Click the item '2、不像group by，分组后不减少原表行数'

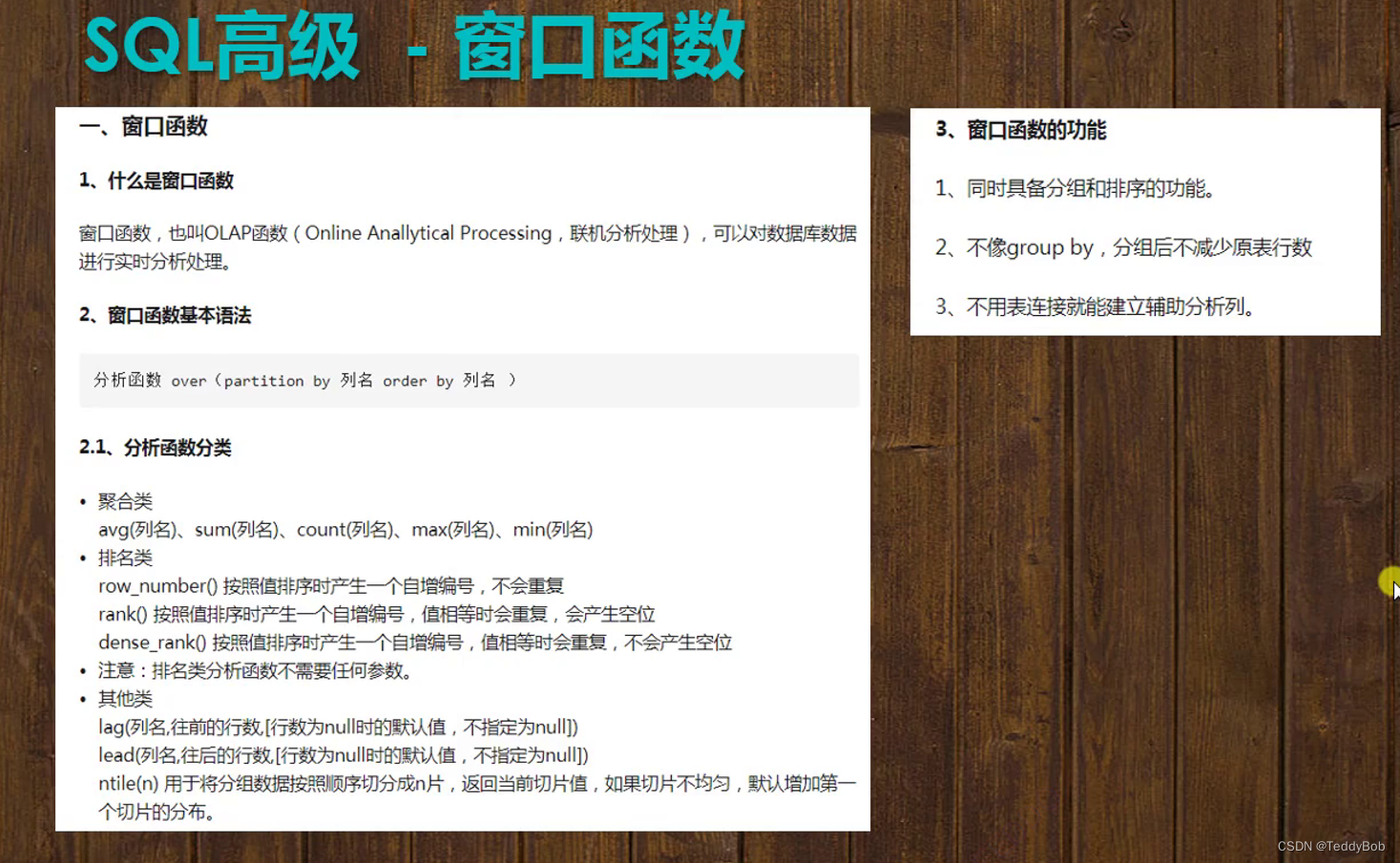[1124, 248]
